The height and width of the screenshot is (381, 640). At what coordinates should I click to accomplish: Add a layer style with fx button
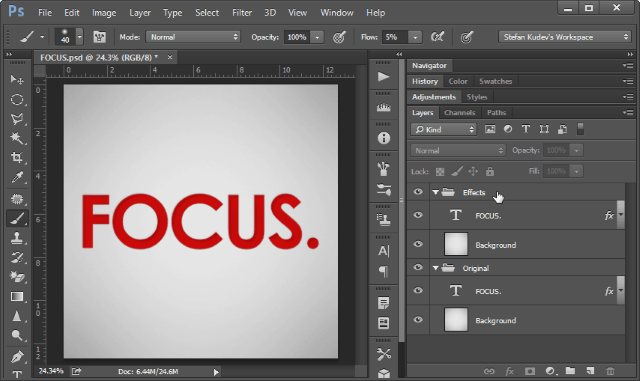[509, 371]
